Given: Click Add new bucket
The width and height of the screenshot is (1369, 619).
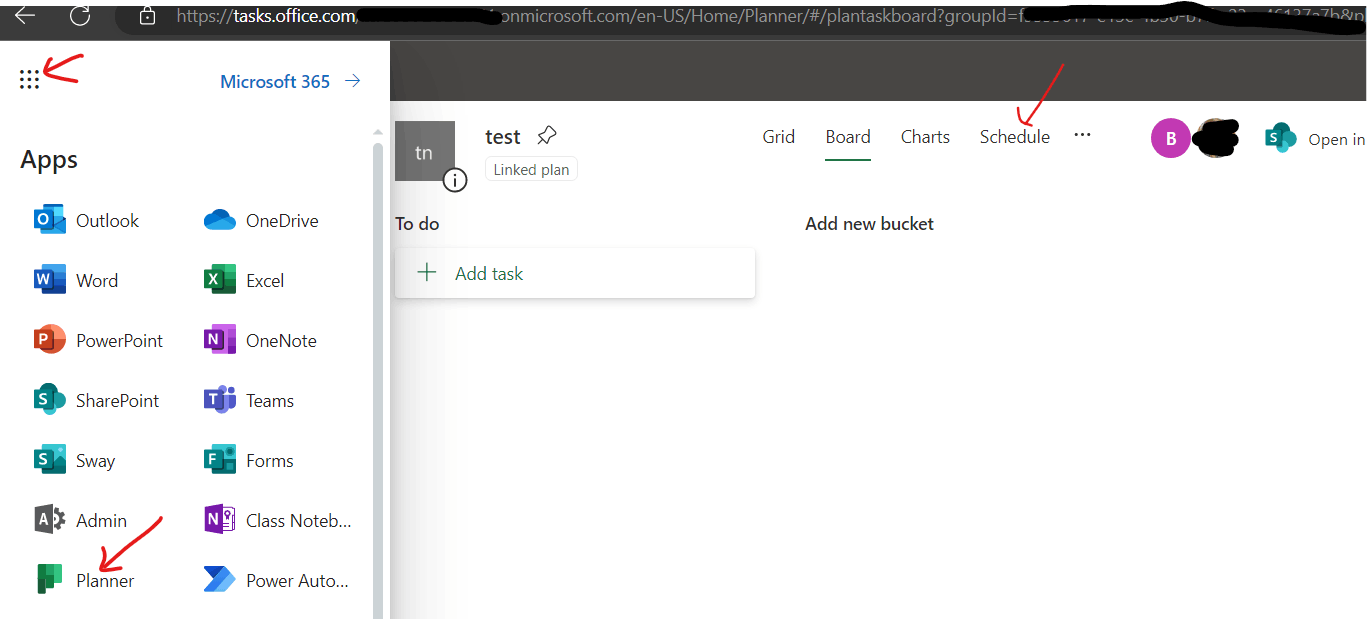Looking at the screenshot, I should pyautogui.click(x=868, y=223).
